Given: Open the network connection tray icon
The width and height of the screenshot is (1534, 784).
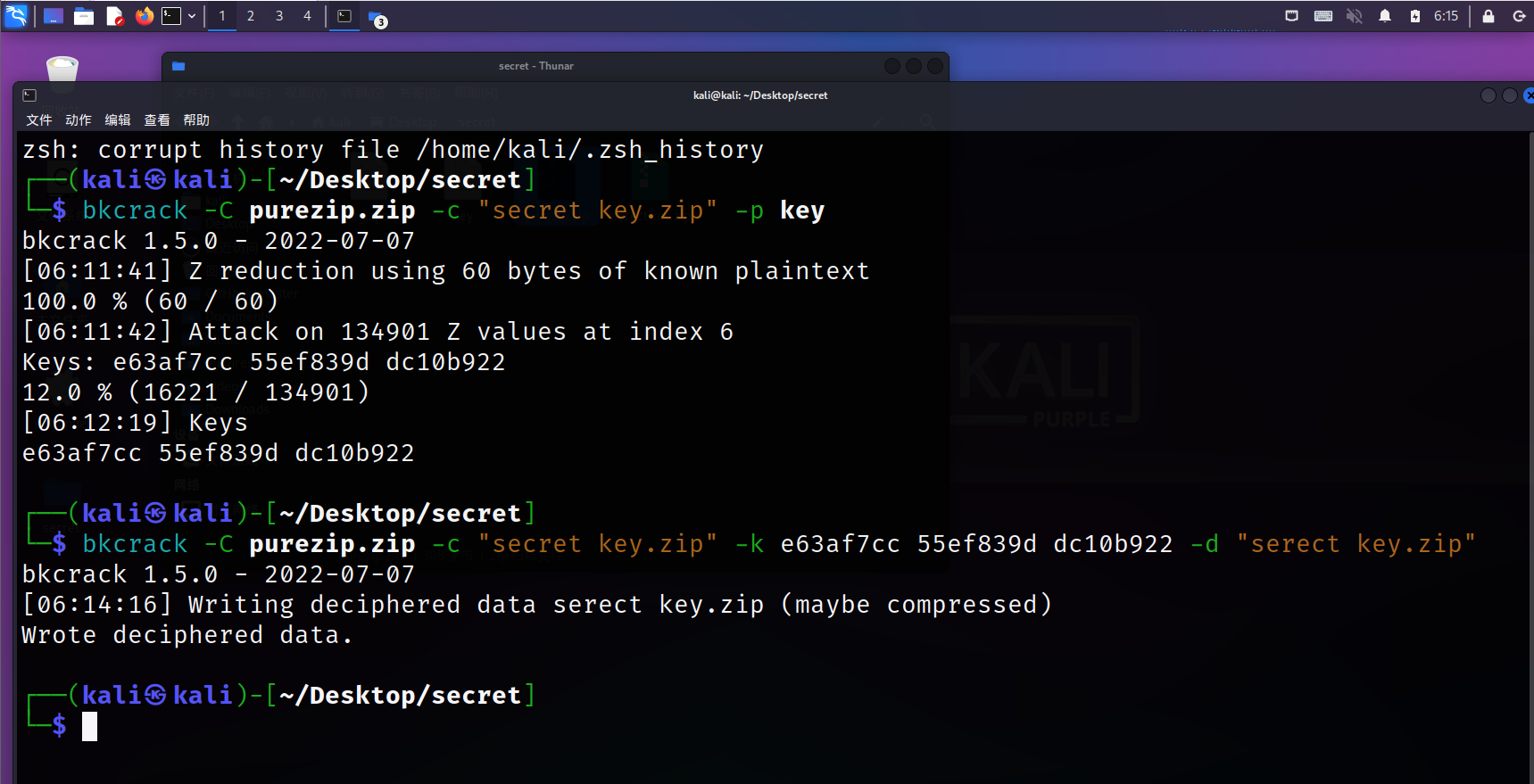Looking at the screenshot, I should coord(1291,16).
